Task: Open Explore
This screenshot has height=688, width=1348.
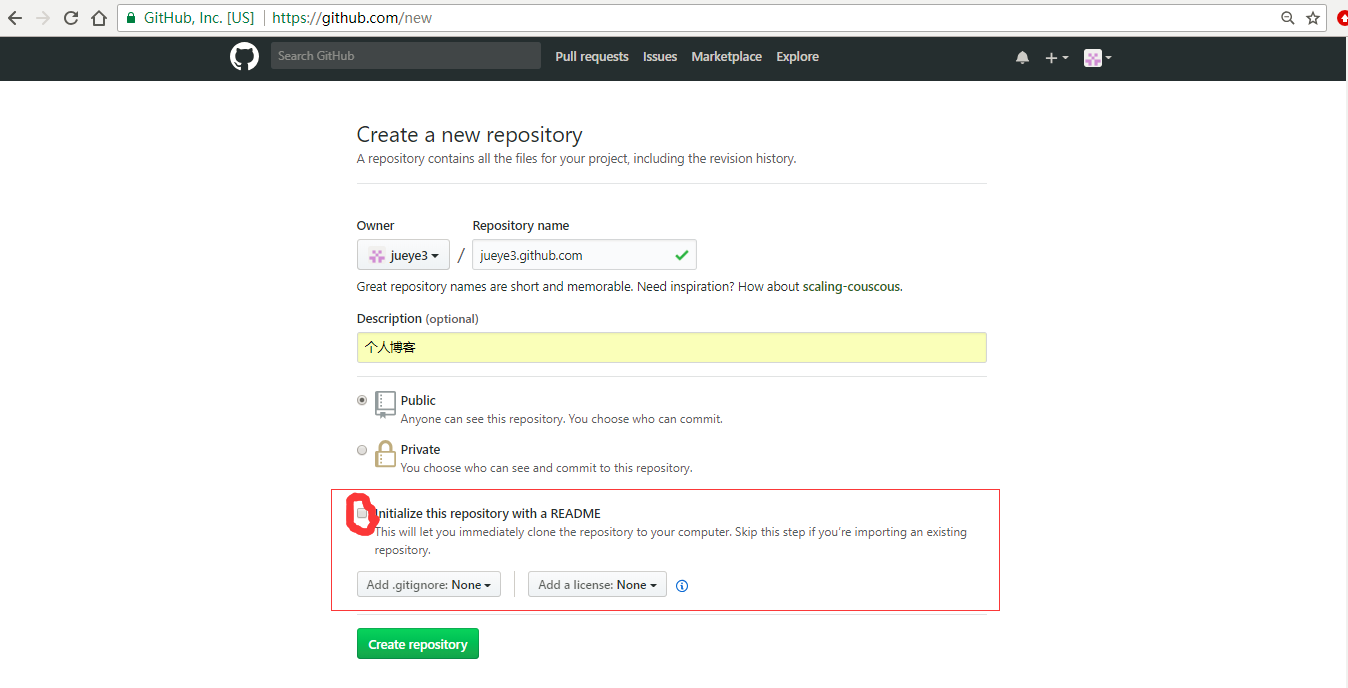Action: click(x=798, y=57)
